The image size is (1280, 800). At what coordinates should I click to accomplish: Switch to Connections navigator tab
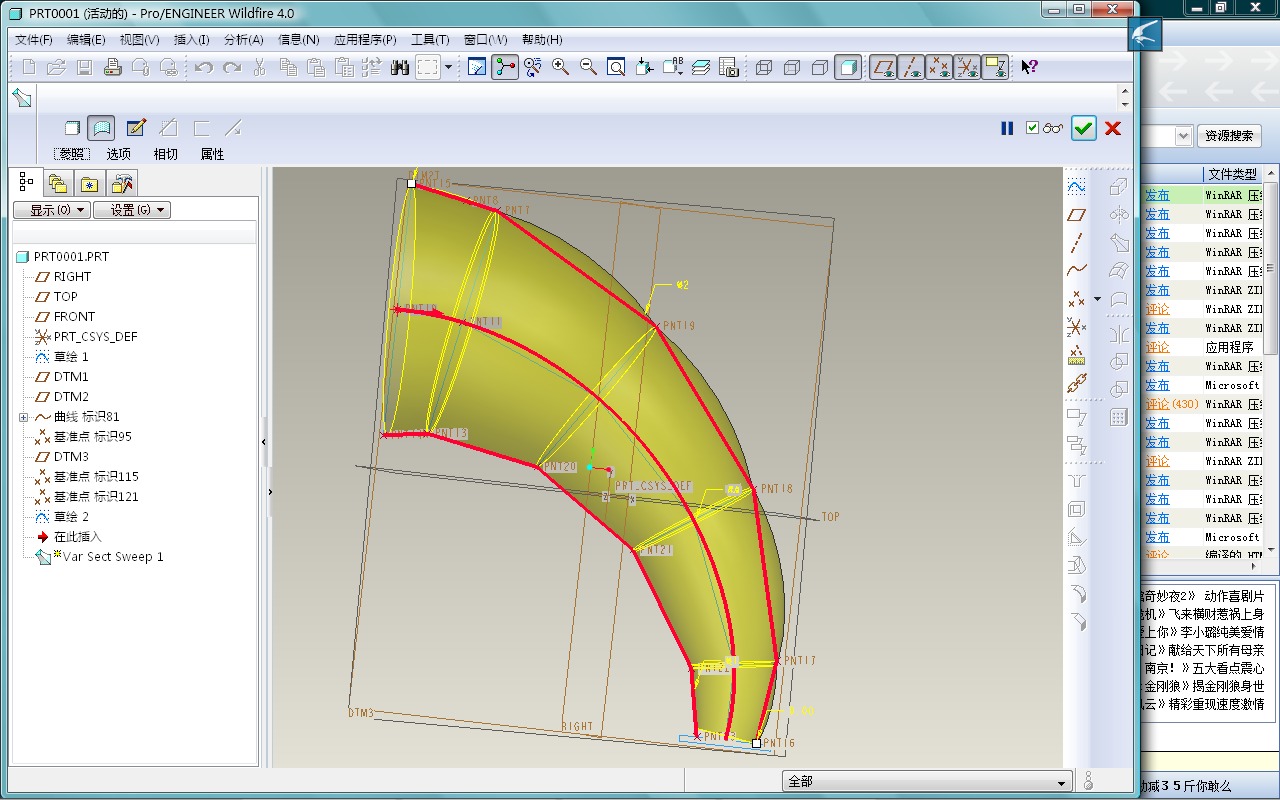pyautogui.click(x=123, y=183)
